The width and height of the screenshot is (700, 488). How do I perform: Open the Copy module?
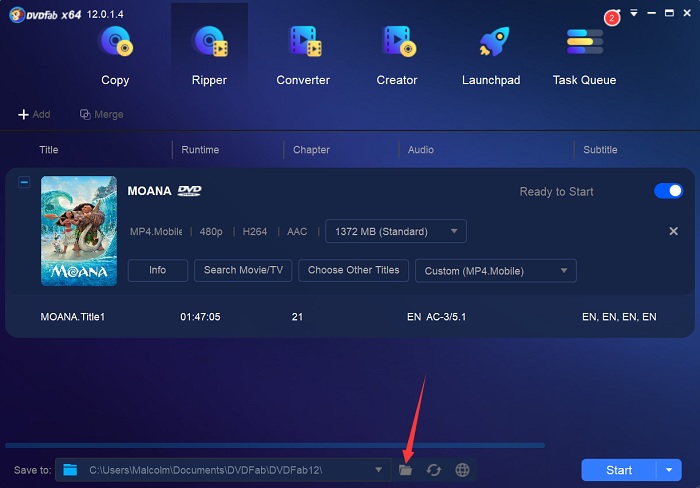click(115, 54)
